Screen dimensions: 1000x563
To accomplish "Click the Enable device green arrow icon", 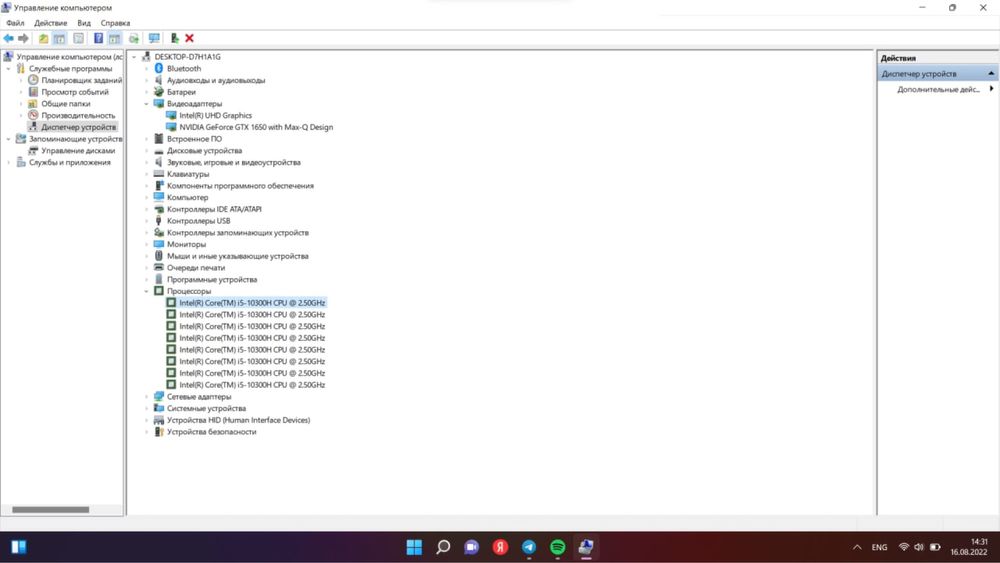I will [x=175, y=39].
